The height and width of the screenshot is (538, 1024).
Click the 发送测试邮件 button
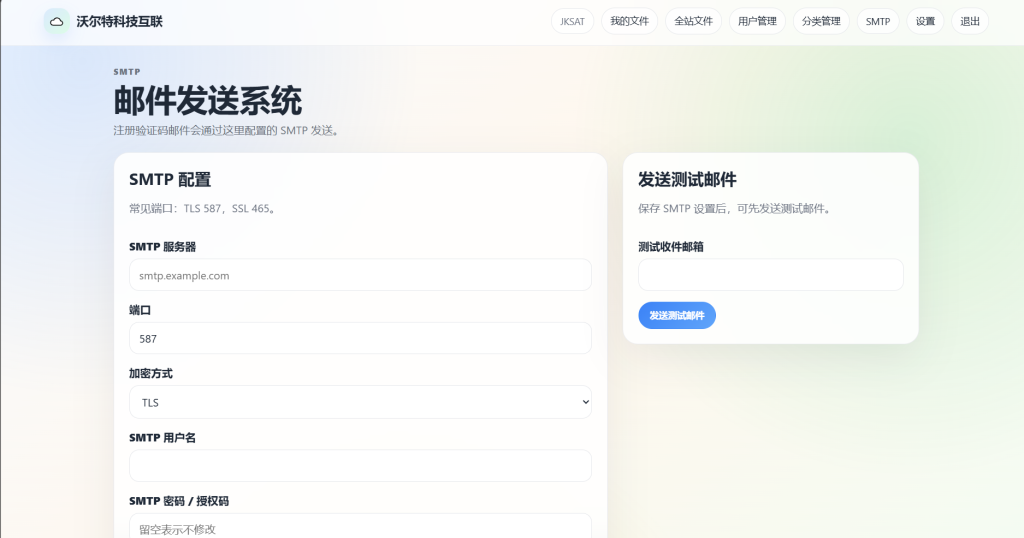click(677, 315)
